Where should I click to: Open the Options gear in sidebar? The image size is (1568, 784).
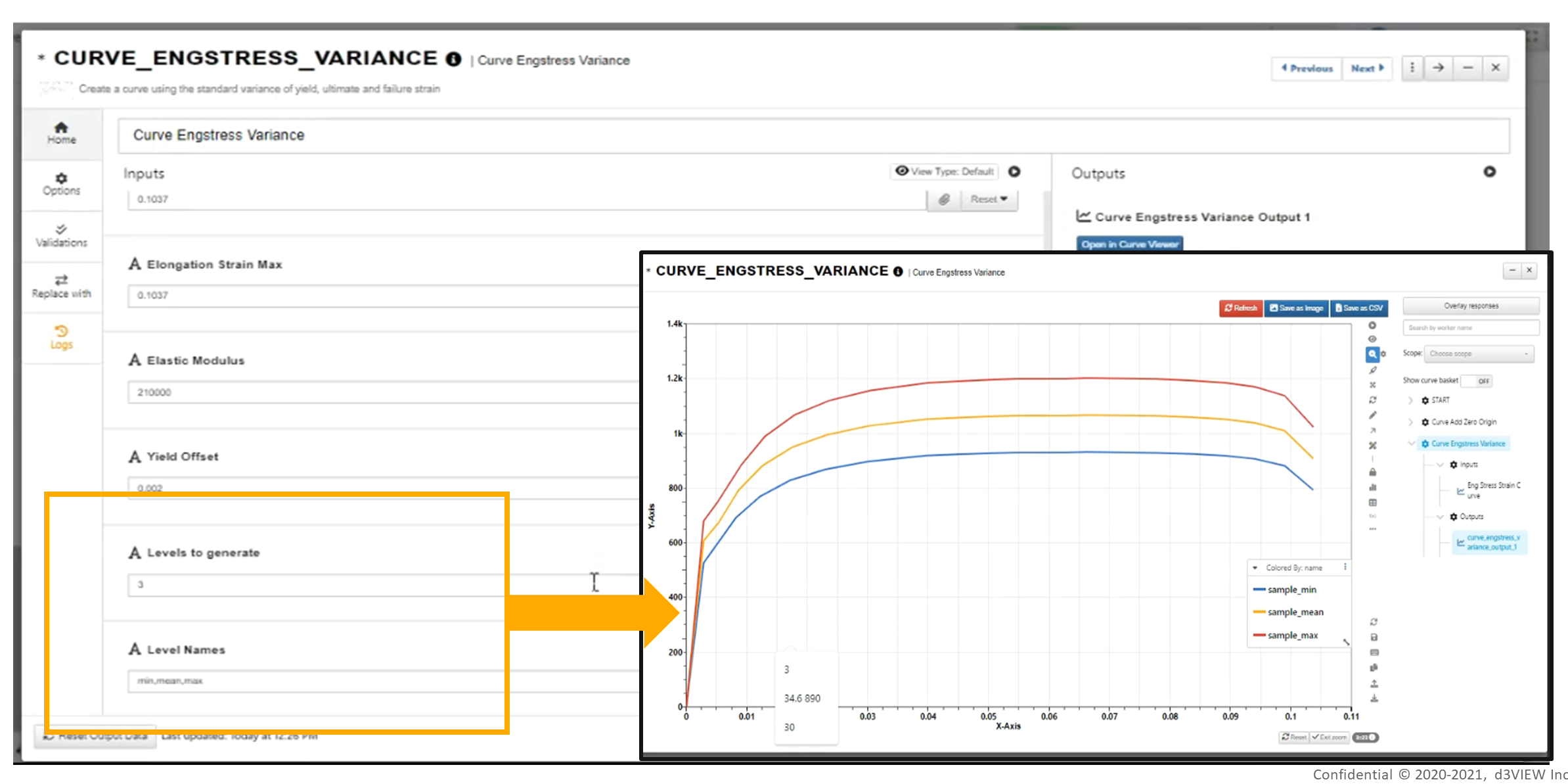(61, 184)
